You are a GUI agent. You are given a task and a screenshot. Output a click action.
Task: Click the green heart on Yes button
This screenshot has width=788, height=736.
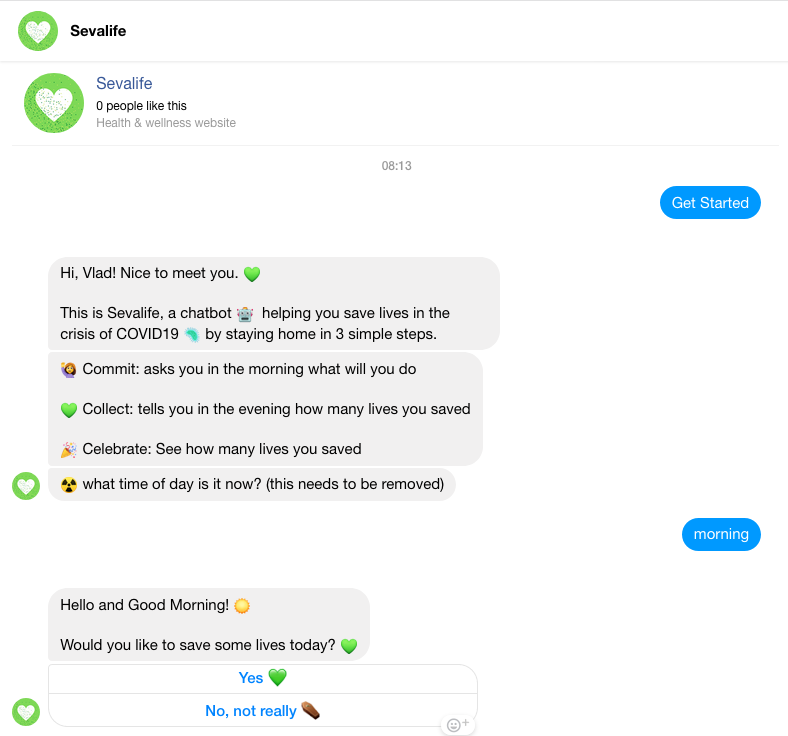(x=277, y=678)
